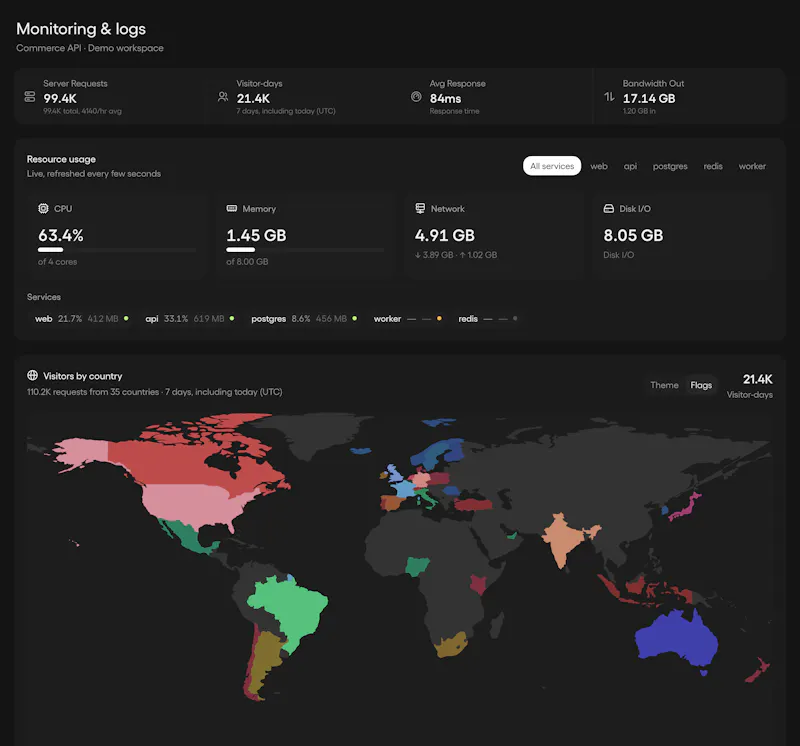This screenshot has width=800, height=746.
Task: Click the postgres service green status dot
Action: [355, 318]
